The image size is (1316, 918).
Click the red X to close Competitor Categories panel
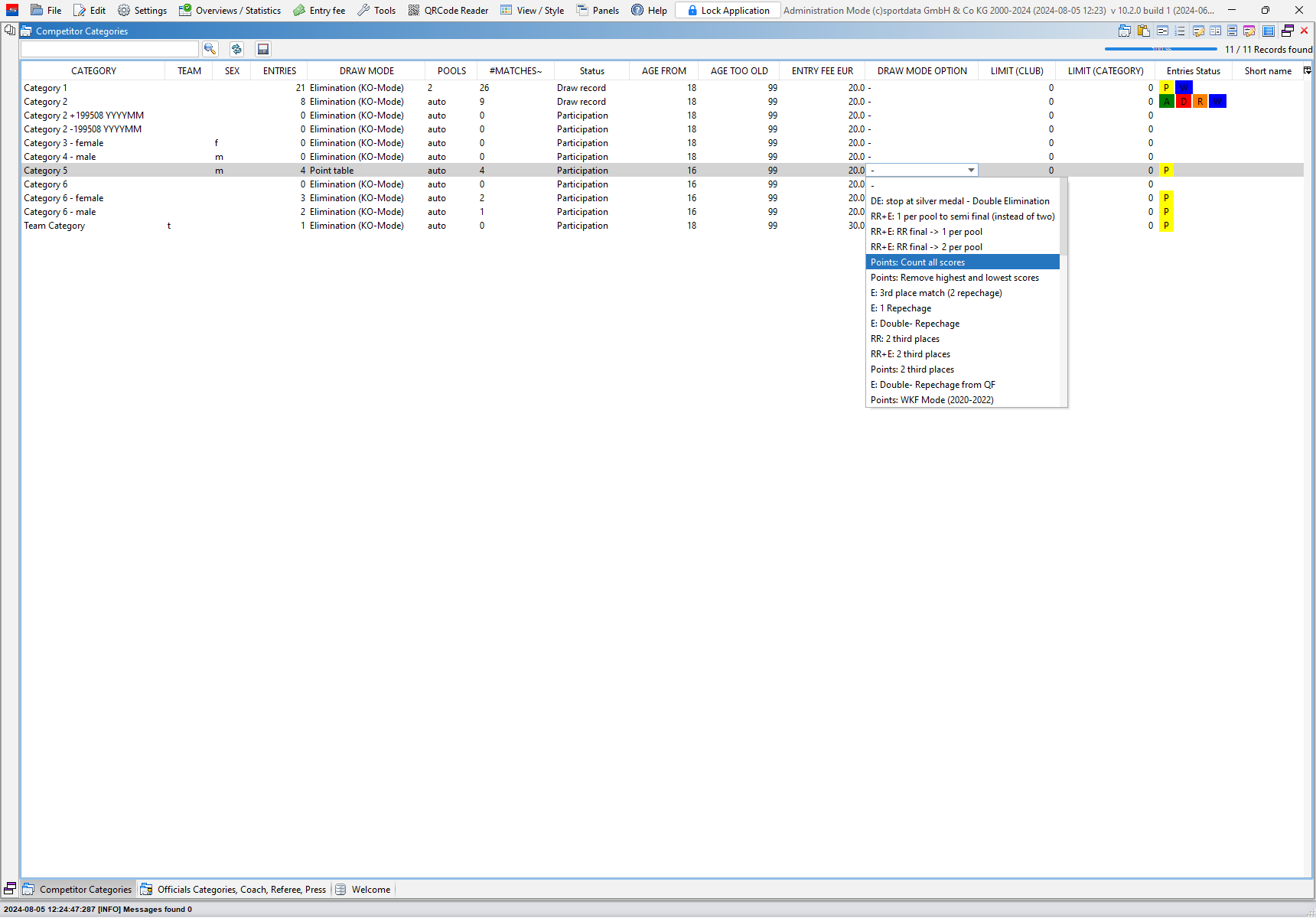click(x=1305, y=31)
